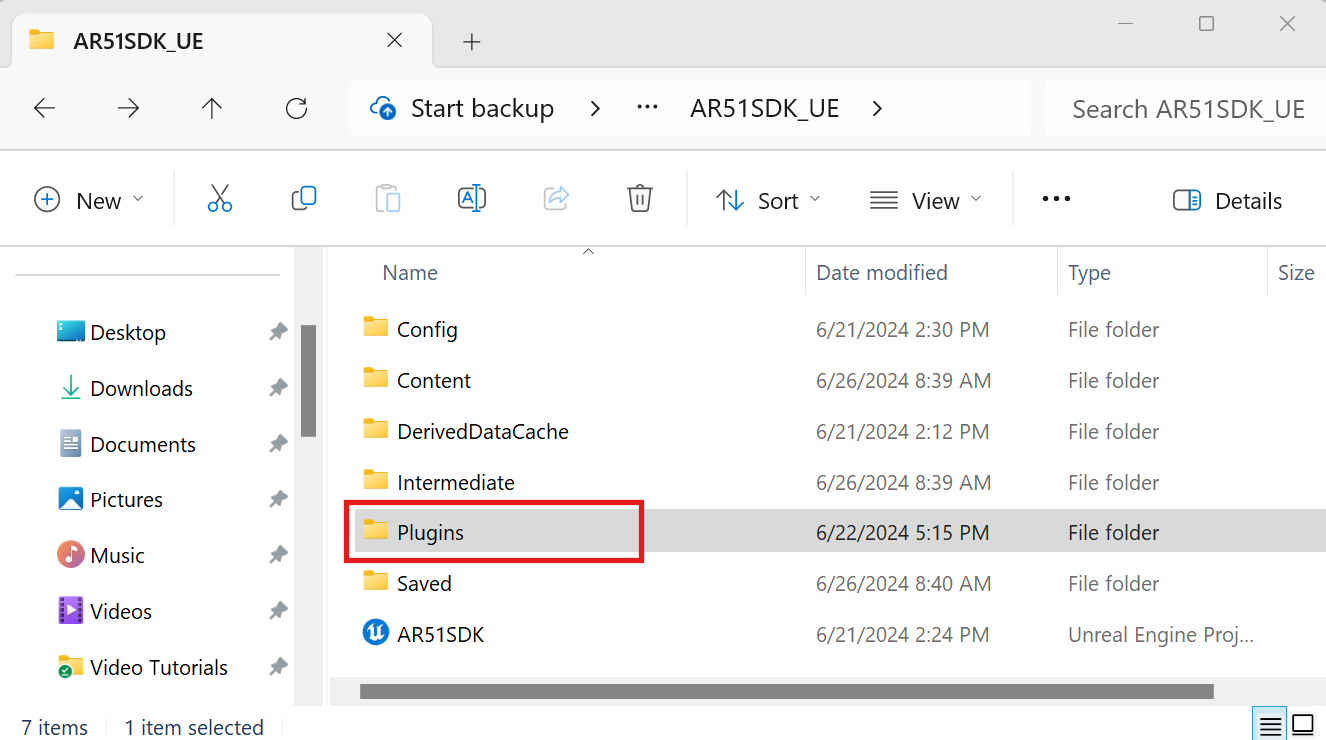Click the Rename icon in toolbar

coord(472,199)
